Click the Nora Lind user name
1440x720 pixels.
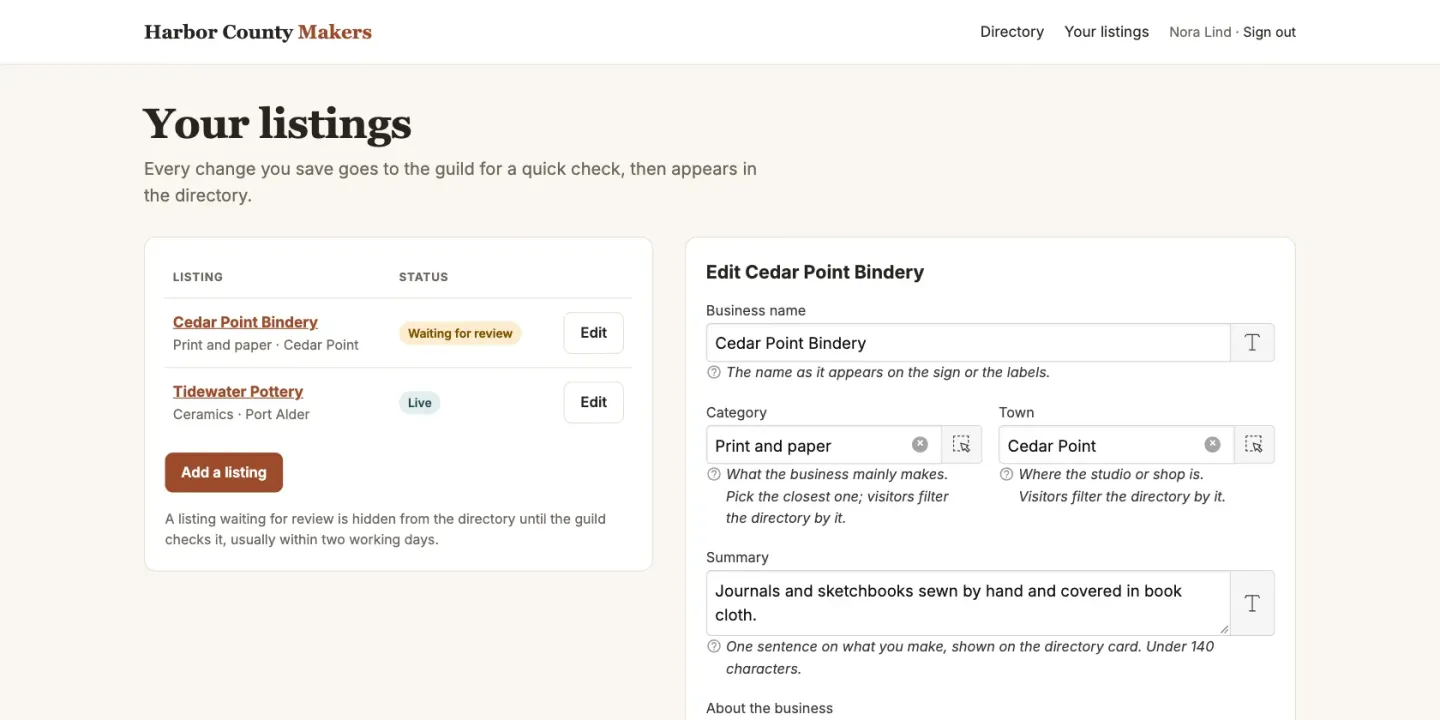[x=1200, y=32]
